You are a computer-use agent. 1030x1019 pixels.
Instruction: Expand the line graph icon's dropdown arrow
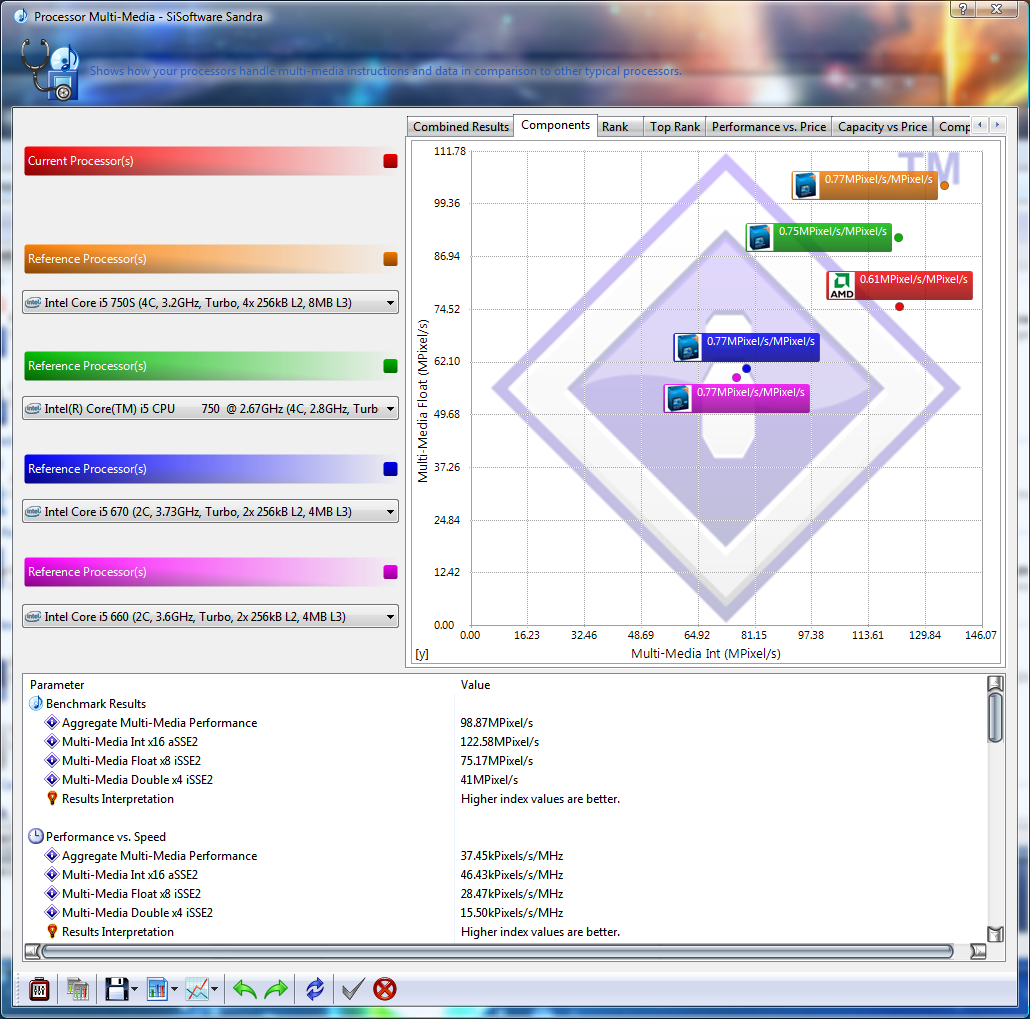pyautogui.click(x=214, y=989)
